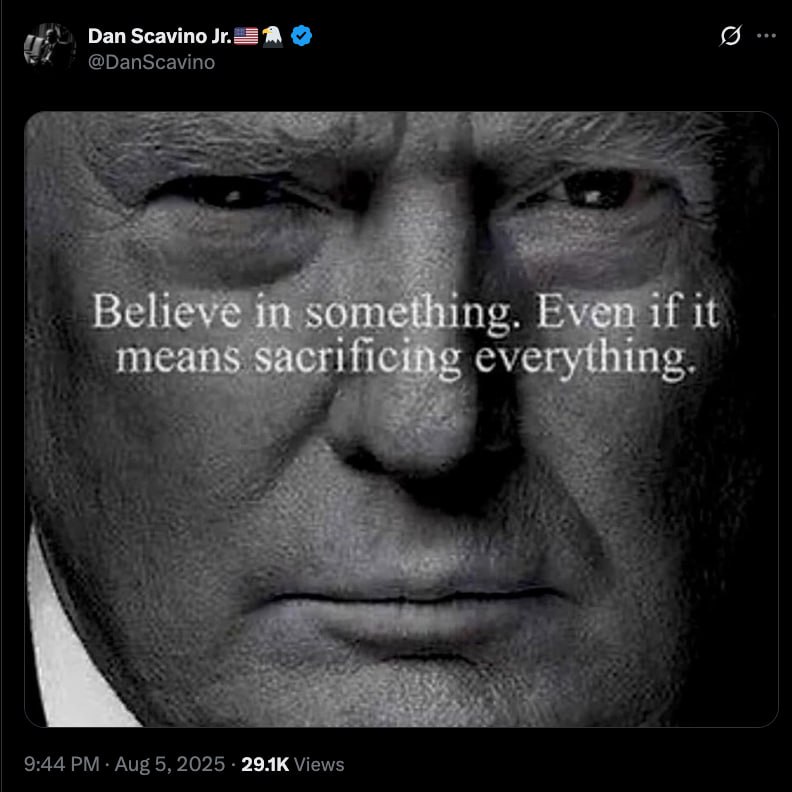Image resolution: width=792 pixels, height=792 pixels.
Task: Click the left-side eye in the photo
Action: point(237,192)
